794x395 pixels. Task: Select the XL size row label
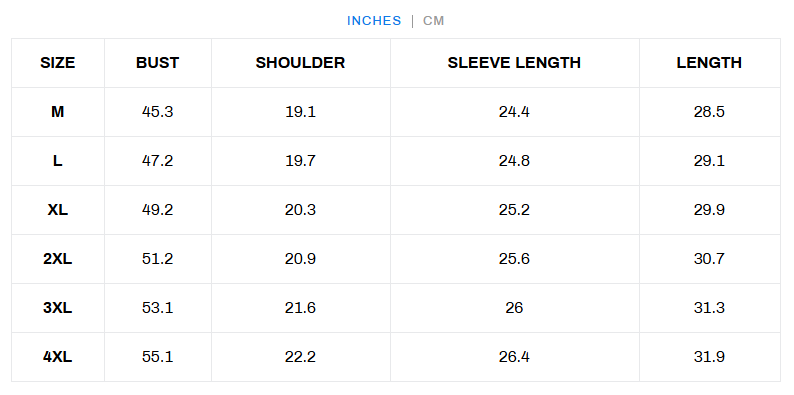(58, 210)
